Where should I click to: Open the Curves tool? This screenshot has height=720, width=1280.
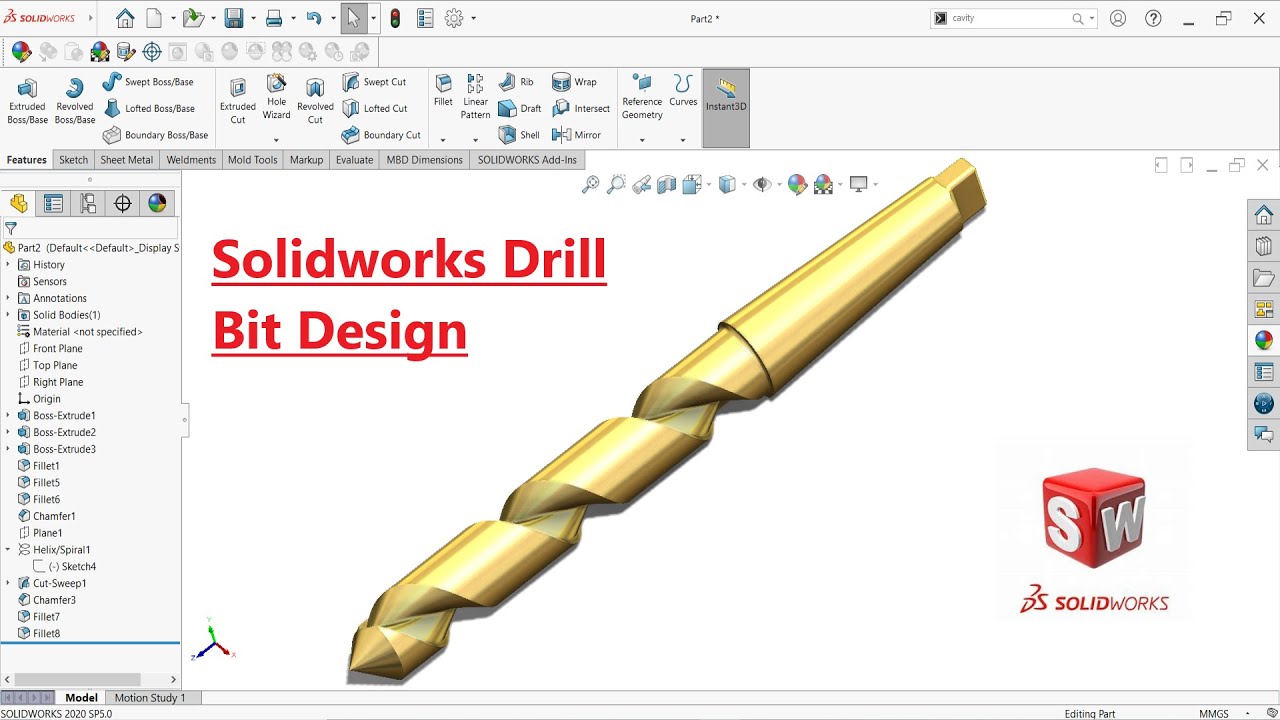pyautogui.click(x=683, y=91)
